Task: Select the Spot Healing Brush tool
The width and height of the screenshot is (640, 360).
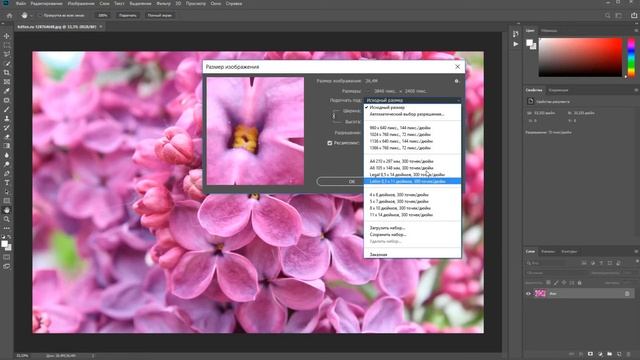Action: point(7,100)
